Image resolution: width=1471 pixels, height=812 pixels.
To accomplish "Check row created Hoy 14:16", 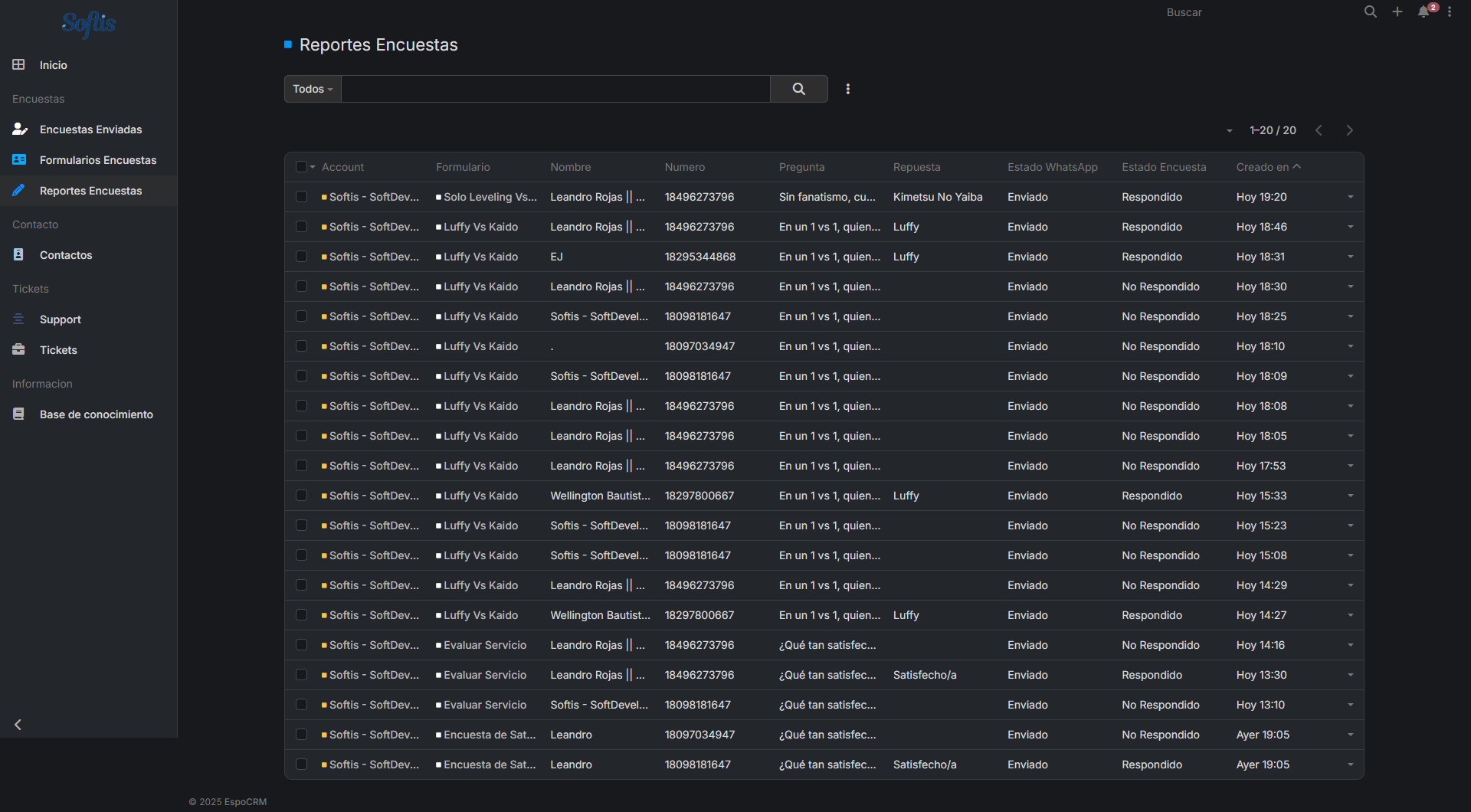I will tap(301, 645).
